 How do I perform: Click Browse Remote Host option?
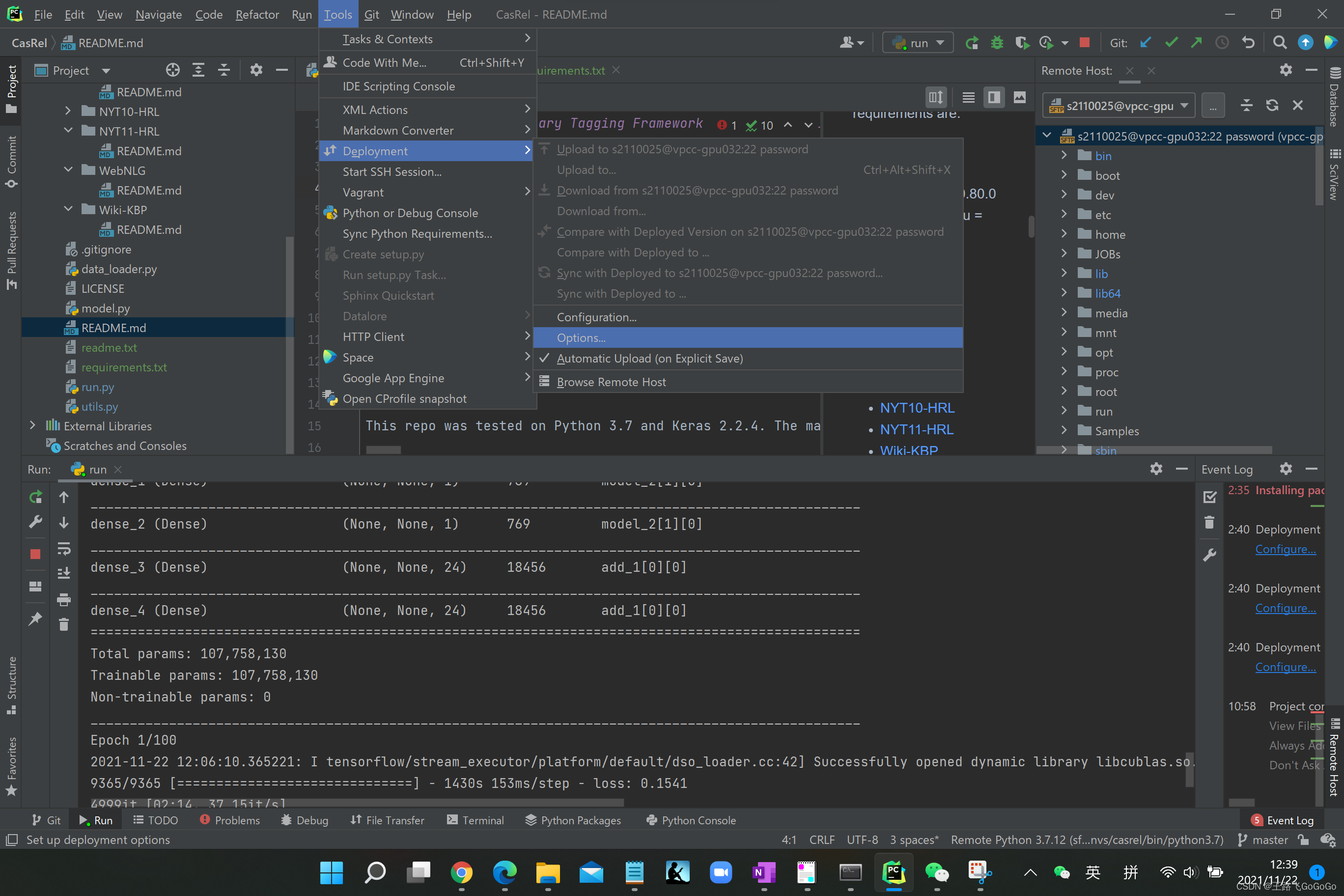coord(612,381)
